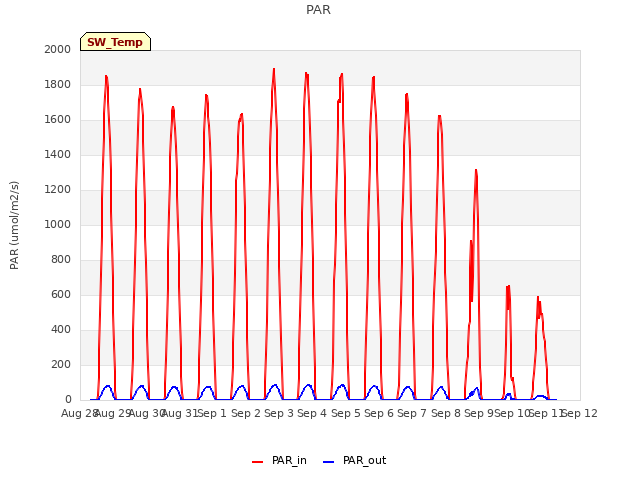Image resolution: width=640 pixels, height=480 pixels.
Task: Click the 800 y-axis tick label
Action: (61, 260)
